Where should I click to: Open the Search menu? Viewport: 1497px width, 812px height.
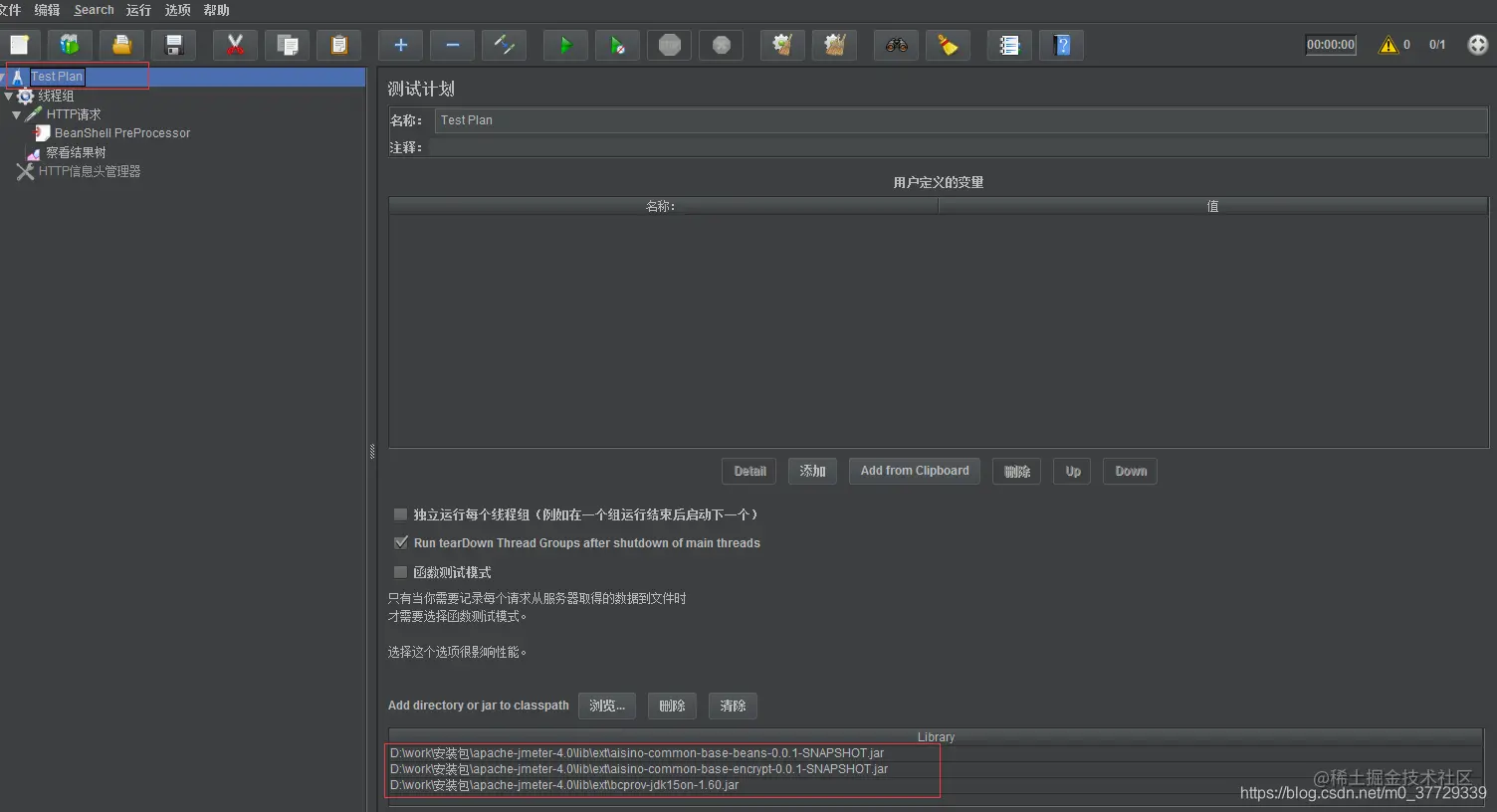pyautogui.click(x=94, y=10)
